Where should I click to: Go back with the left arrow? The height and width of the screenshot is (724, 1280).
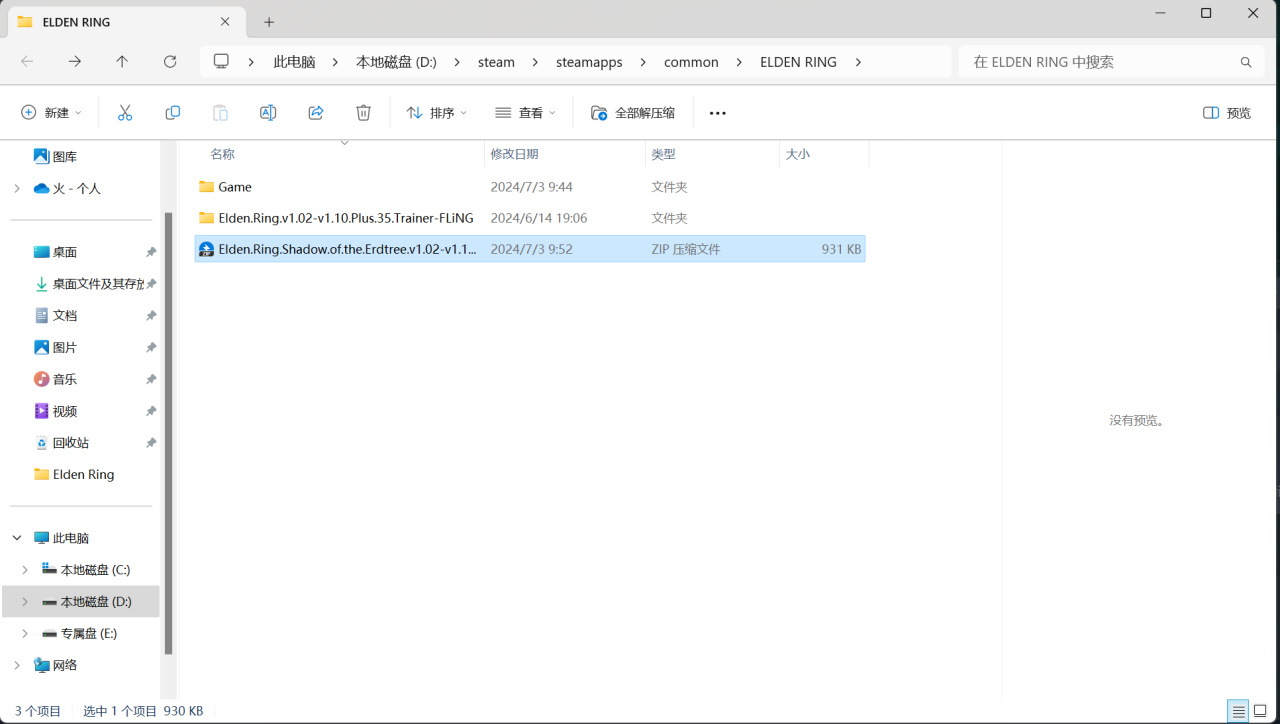click(x=27, y=62)
